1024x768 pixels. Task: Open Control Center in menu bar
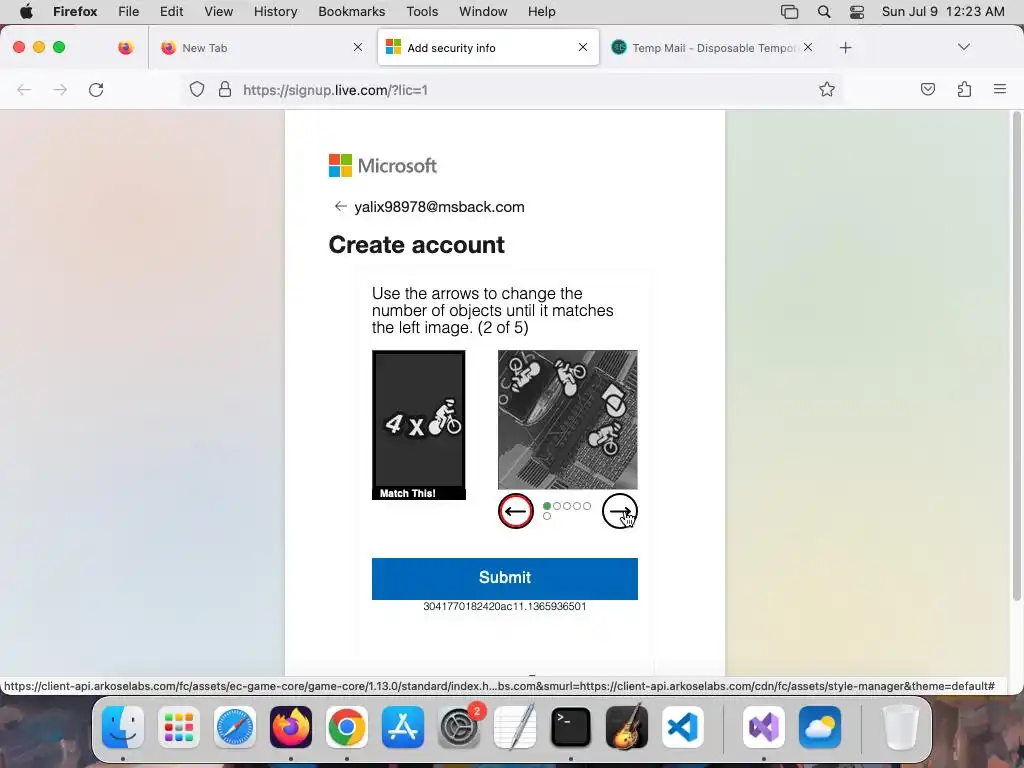(x=857, y=12)
